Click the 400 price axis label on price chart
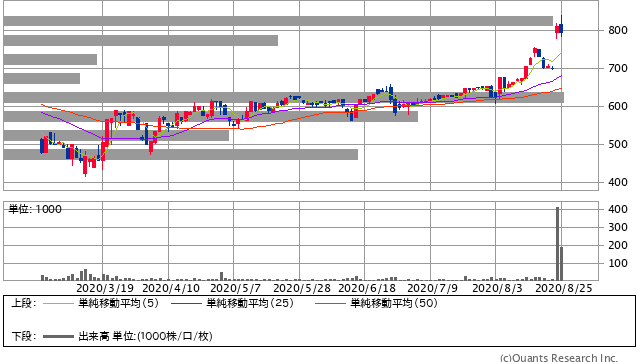 pos(618,182)
